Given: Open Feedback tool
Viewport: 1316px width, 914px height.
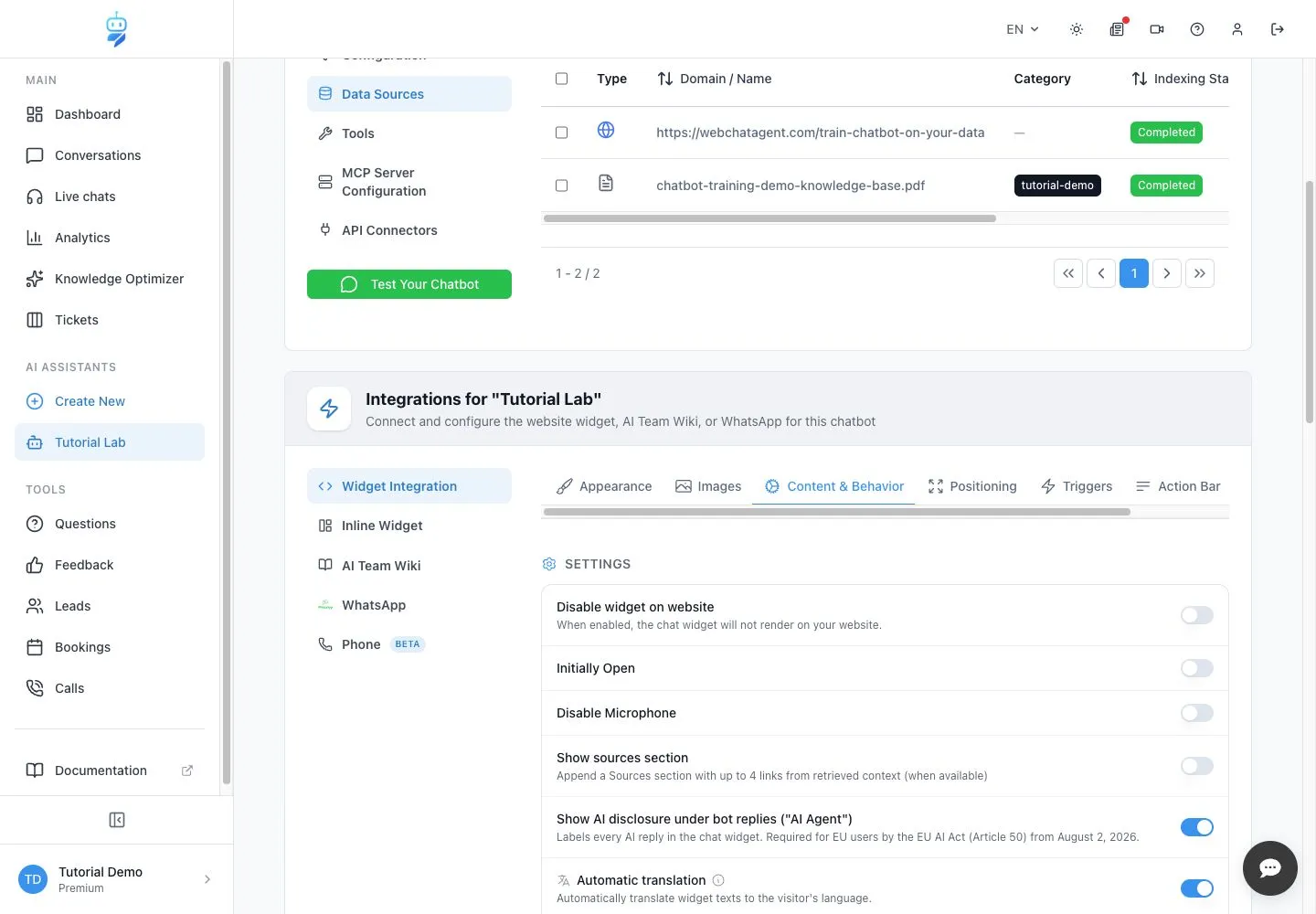Looking at the screenshot, I should point(110,565).
